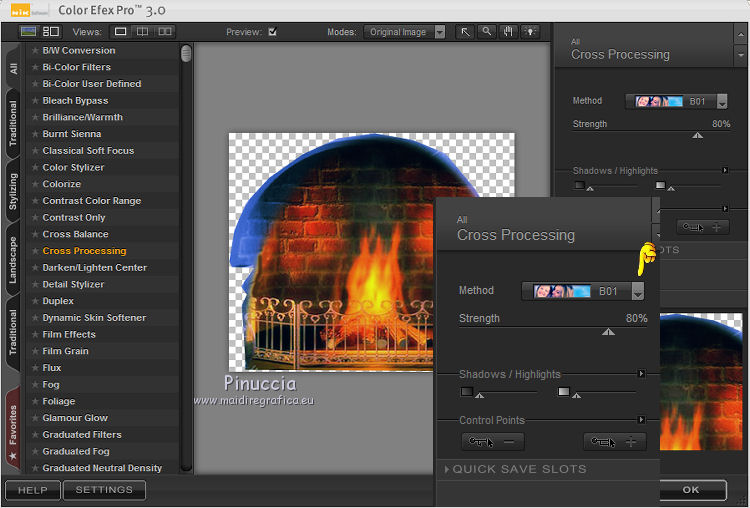Click the Strength slider handle in the top-right panel
Screen dimensions: 750x508
click(698, 135)
